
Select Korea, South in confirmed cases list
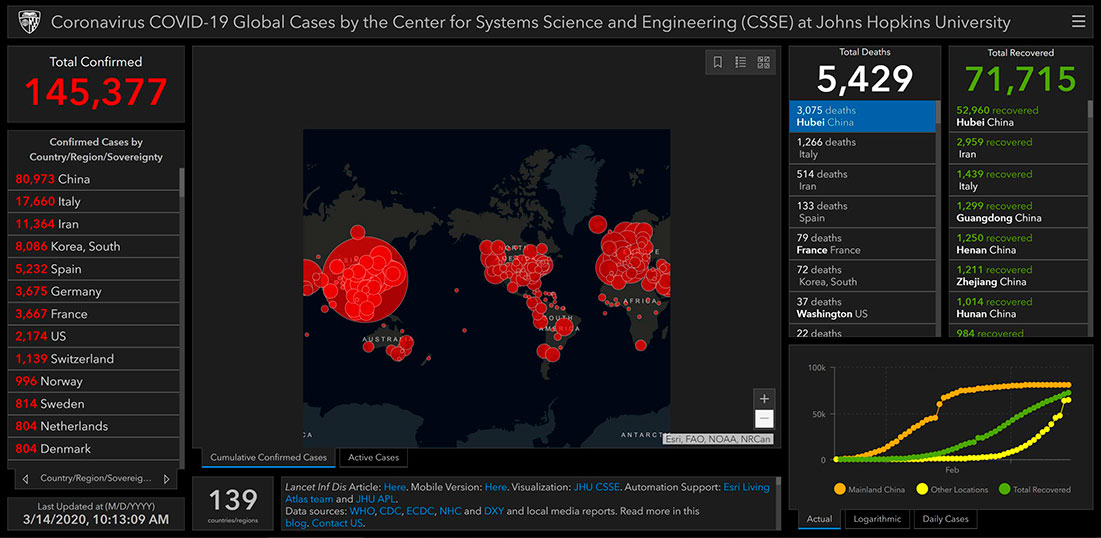94,247
